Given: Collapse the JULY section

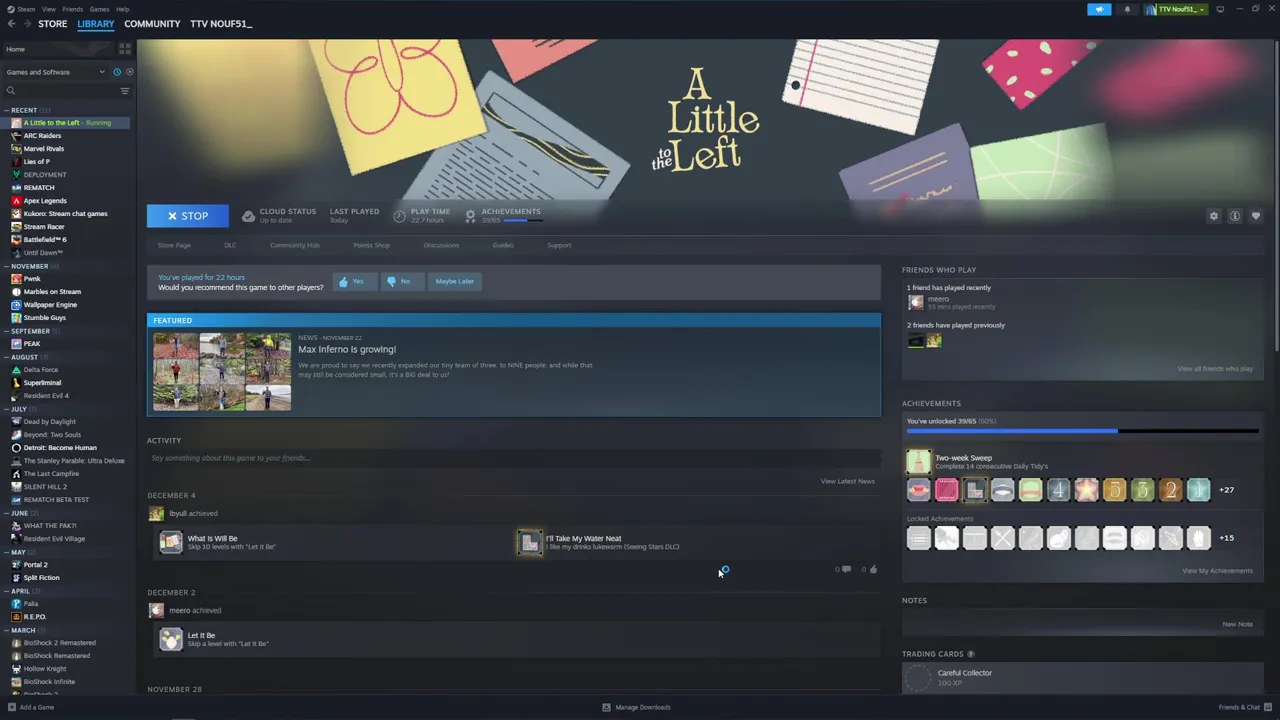Looking at the screenshot, I should 18,409.
